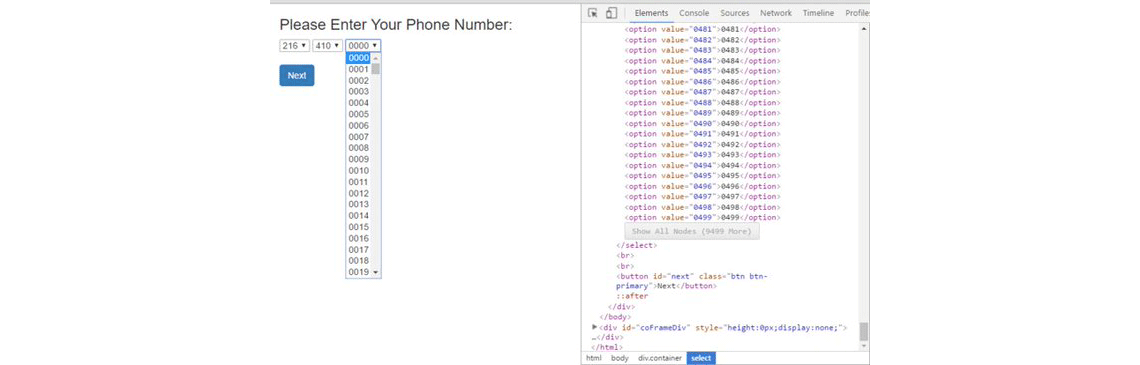1140x365 pixels.
Task: Select the option 0490 code line
Action: (703, 124)
